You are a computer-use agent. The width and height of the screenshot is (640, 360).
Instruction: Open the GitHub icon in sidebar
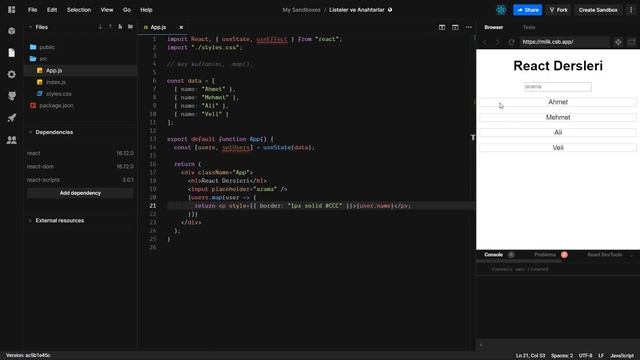pos(11,96)
